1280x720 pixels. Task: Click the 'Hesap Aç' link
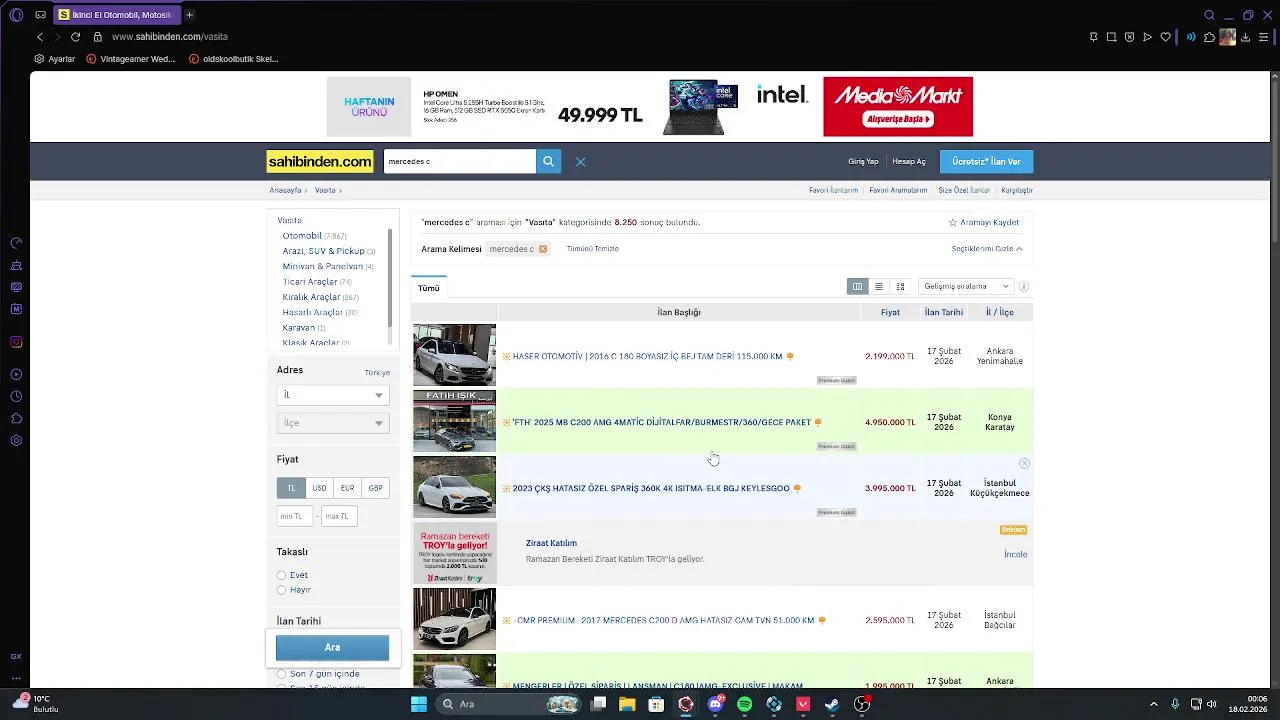coord(909,161)
